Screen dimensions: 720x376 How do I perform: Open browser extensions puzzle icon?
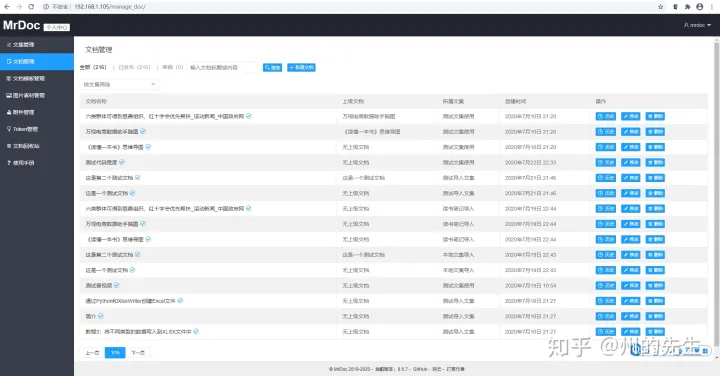tap(687, 6)
